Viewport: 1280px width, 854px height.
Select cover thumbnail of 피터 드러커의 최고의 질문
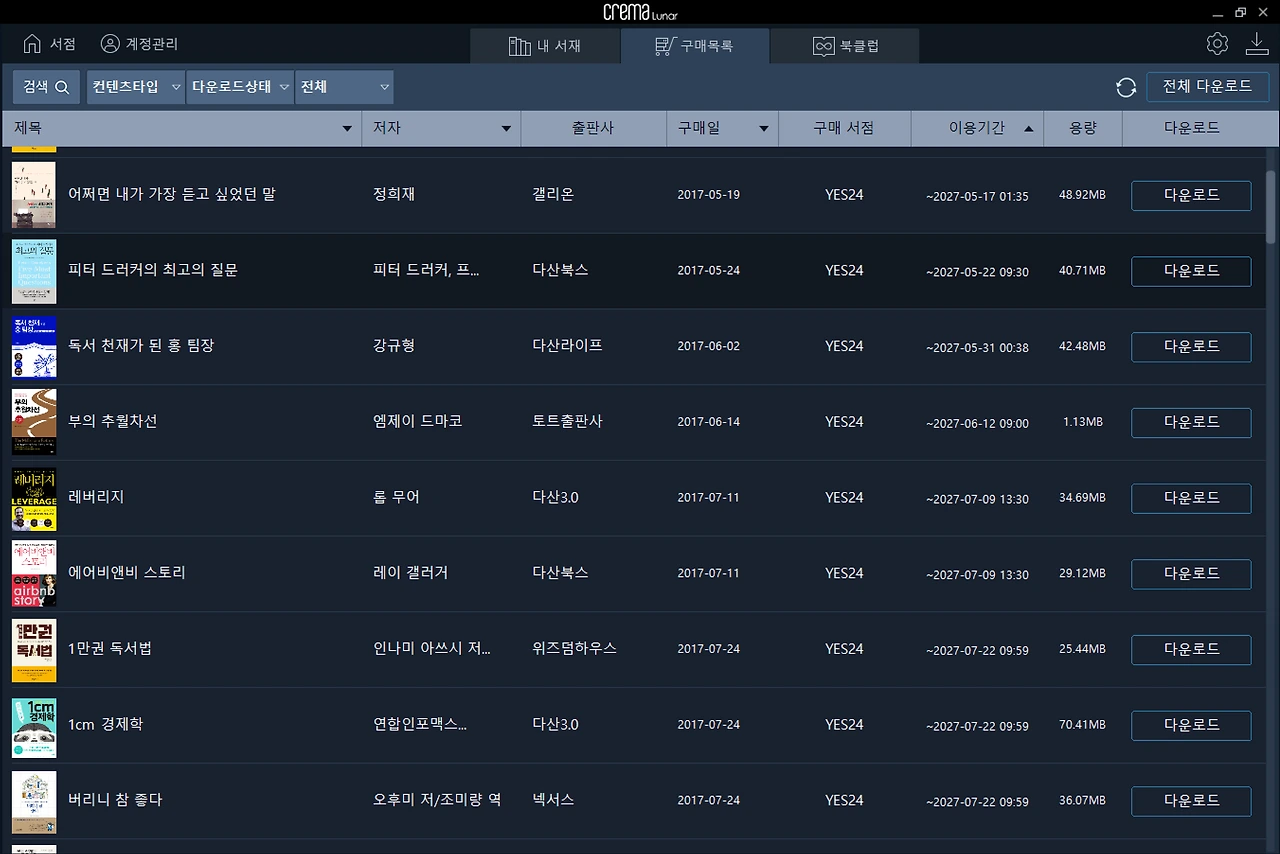click(34, 271)
